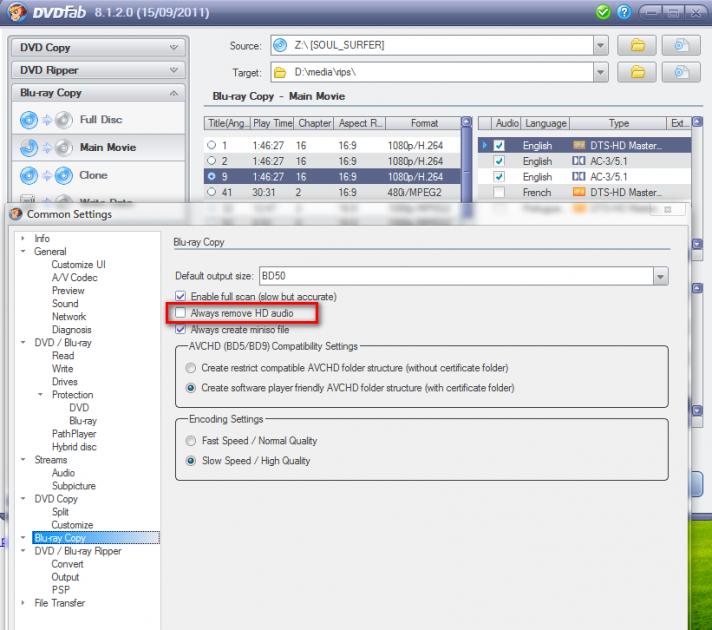Sort titles by Format column header

pos(424,123)
